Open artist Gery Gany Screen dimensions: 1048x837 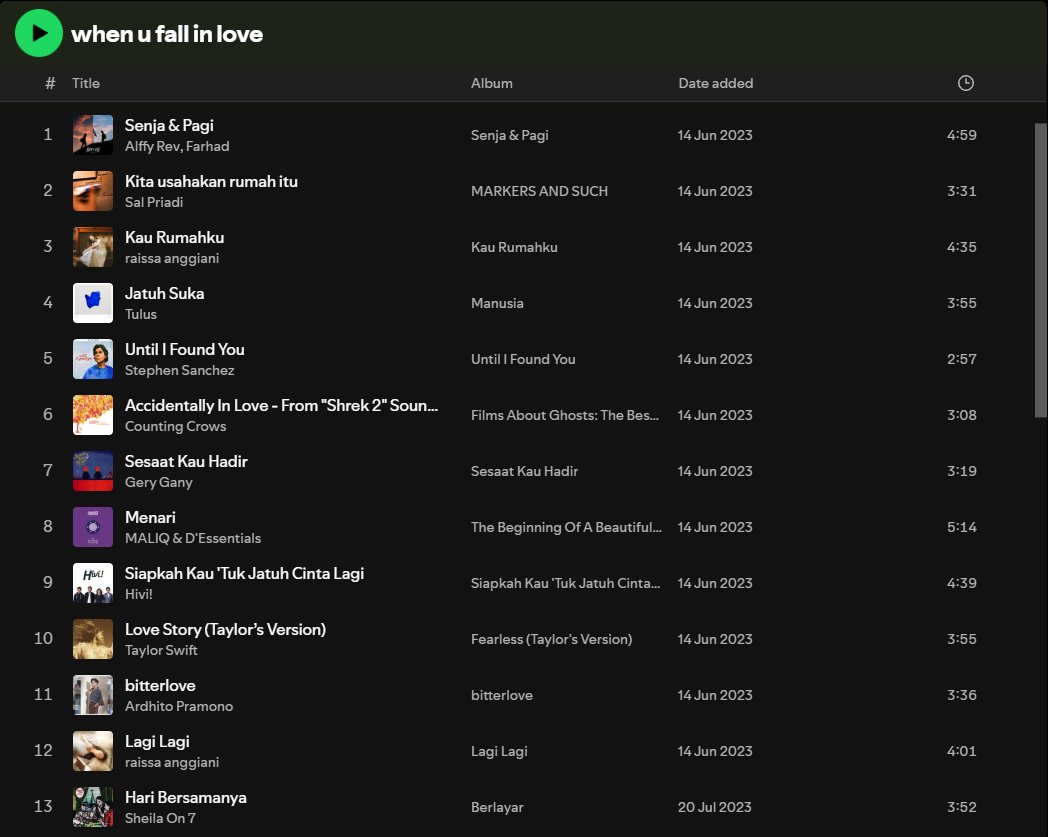(159, 482)
